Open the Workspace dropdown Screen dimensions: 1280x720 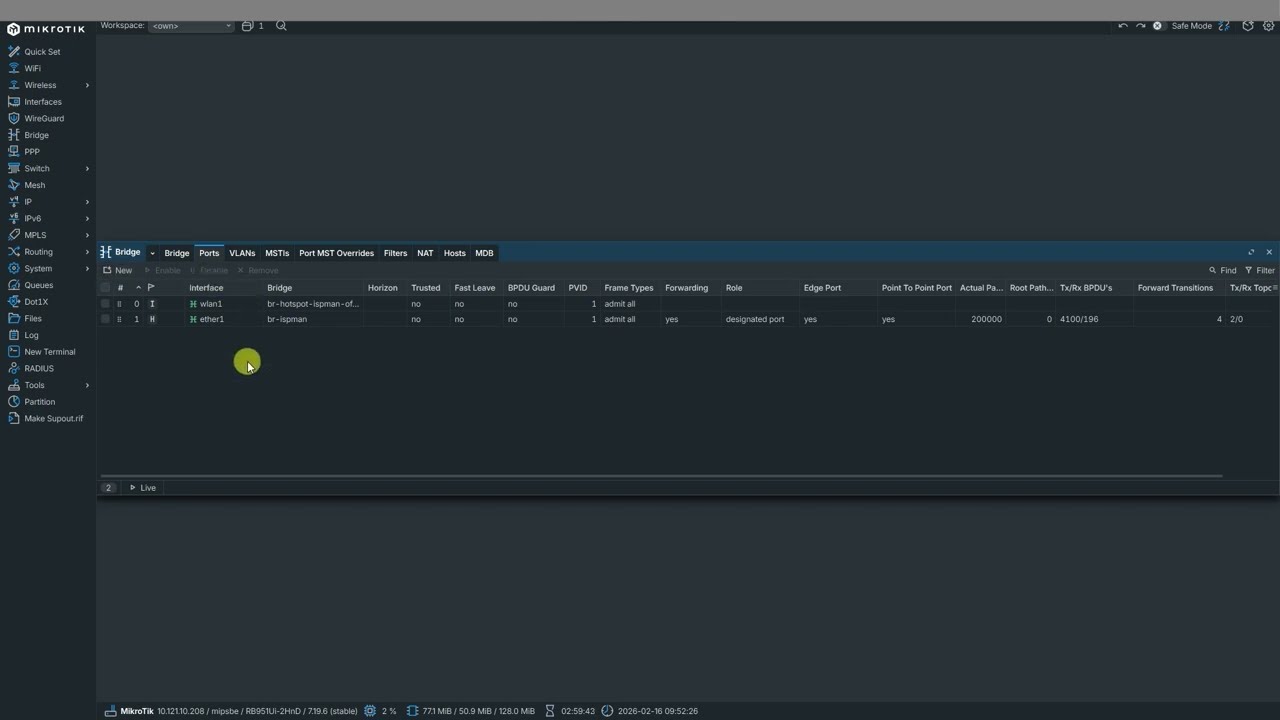tap(191, 26)
